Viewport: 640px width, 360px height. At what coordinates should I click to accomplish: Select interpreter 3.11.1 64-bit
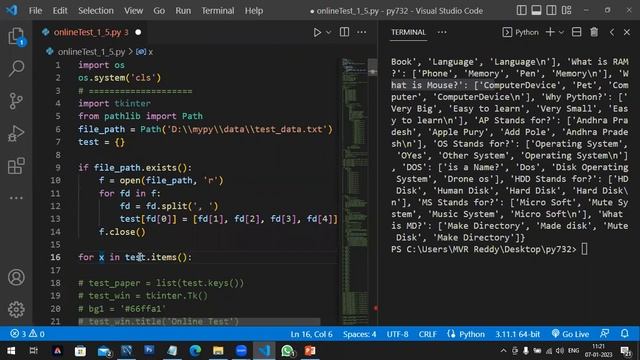(x=518, y=334)
